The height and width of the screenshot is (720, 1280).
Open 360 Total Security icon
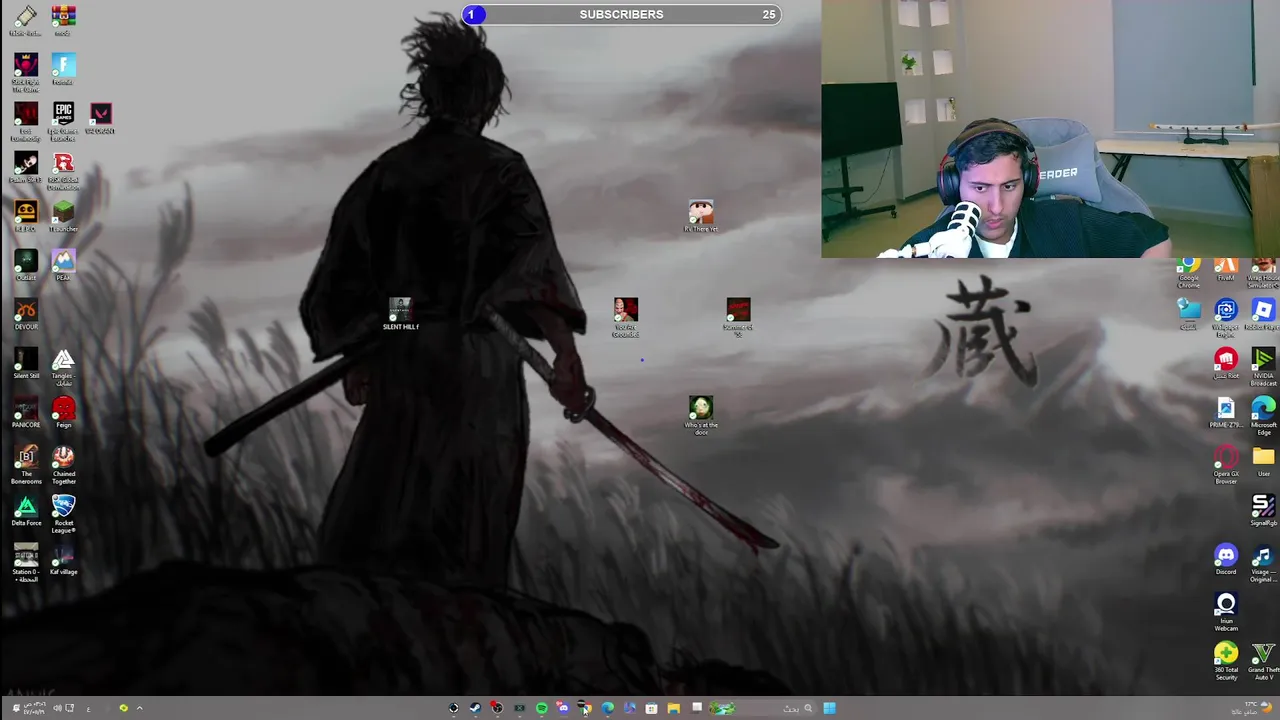coord(1226,661)
